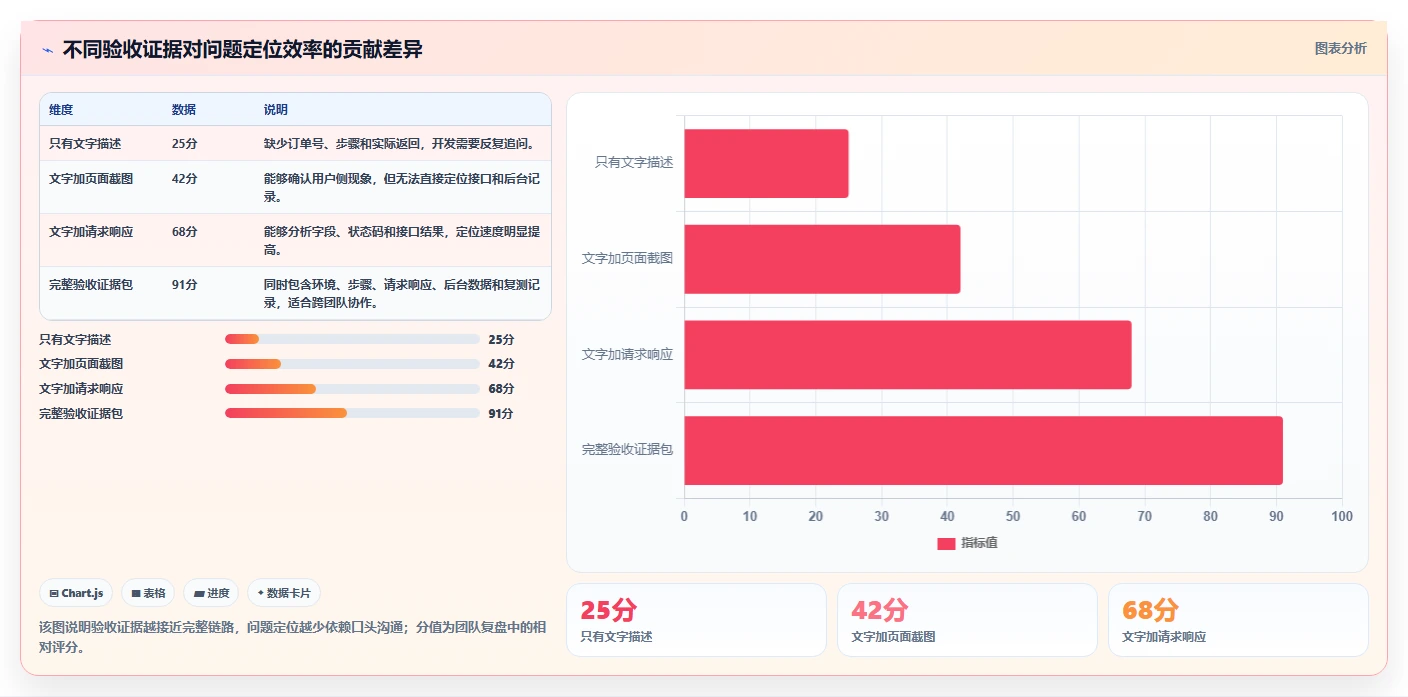The width and height of the screenshot is (1408, 697).
Task: Click the chart bar for 只有文字描述
Action: [x=766, y=163]
